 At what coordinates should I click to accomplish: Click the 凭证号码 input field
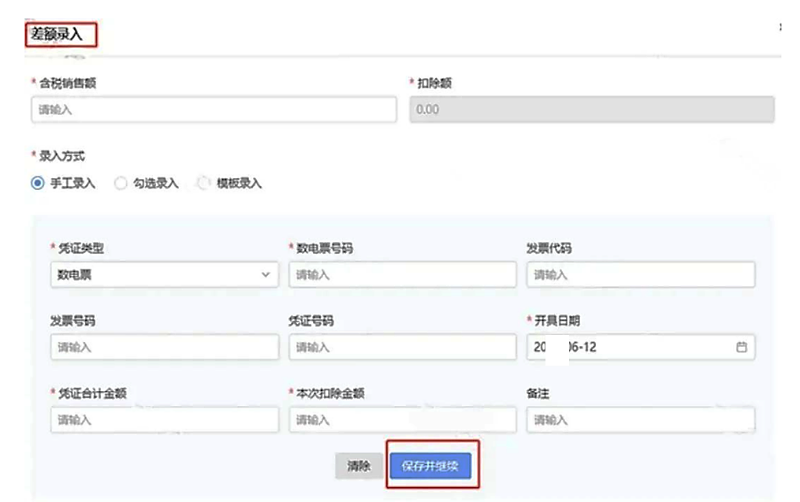pyautogui.click(x=402, y=347)
